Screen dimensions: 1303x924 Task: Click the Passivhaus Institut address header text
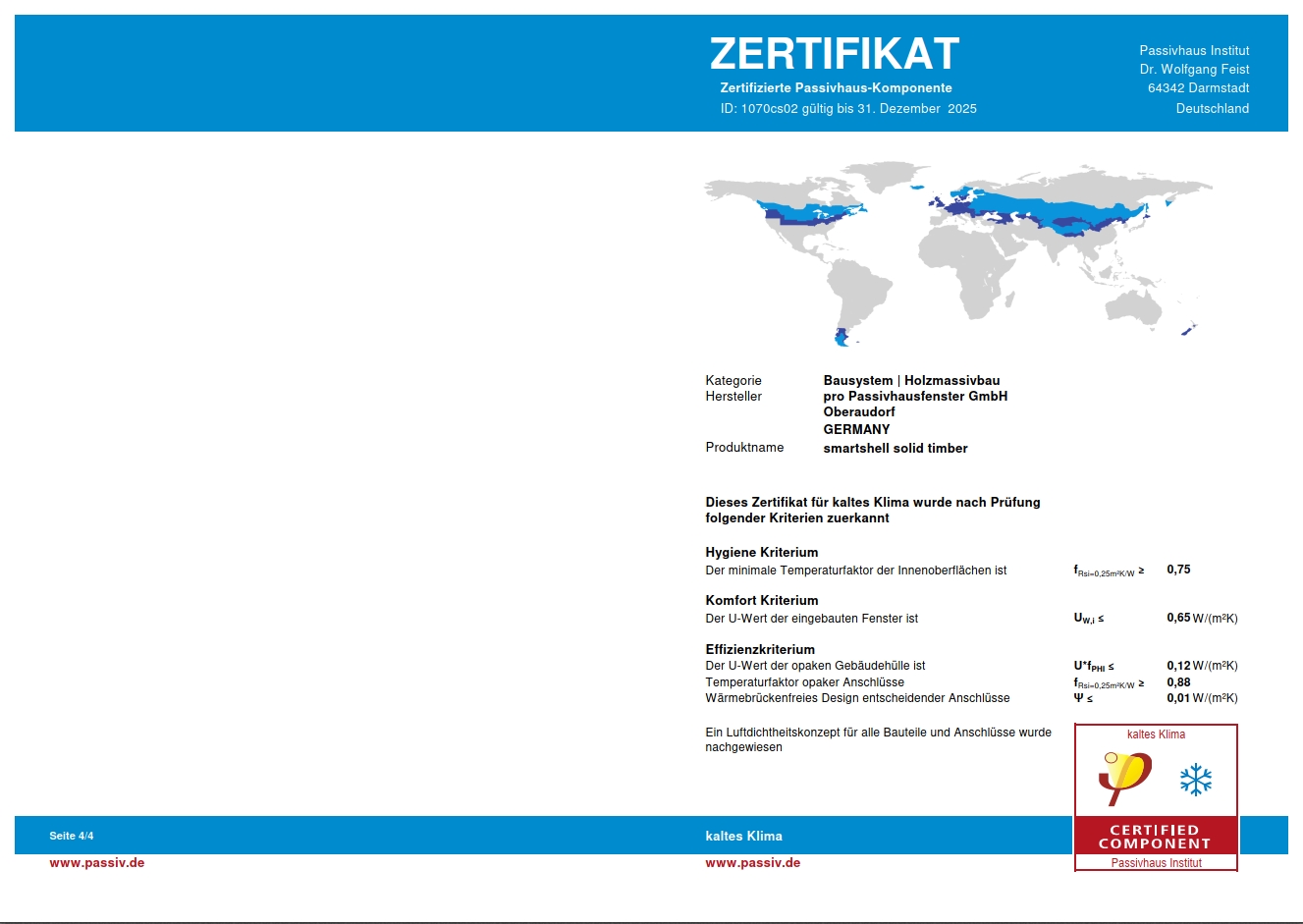(1193, 79)
